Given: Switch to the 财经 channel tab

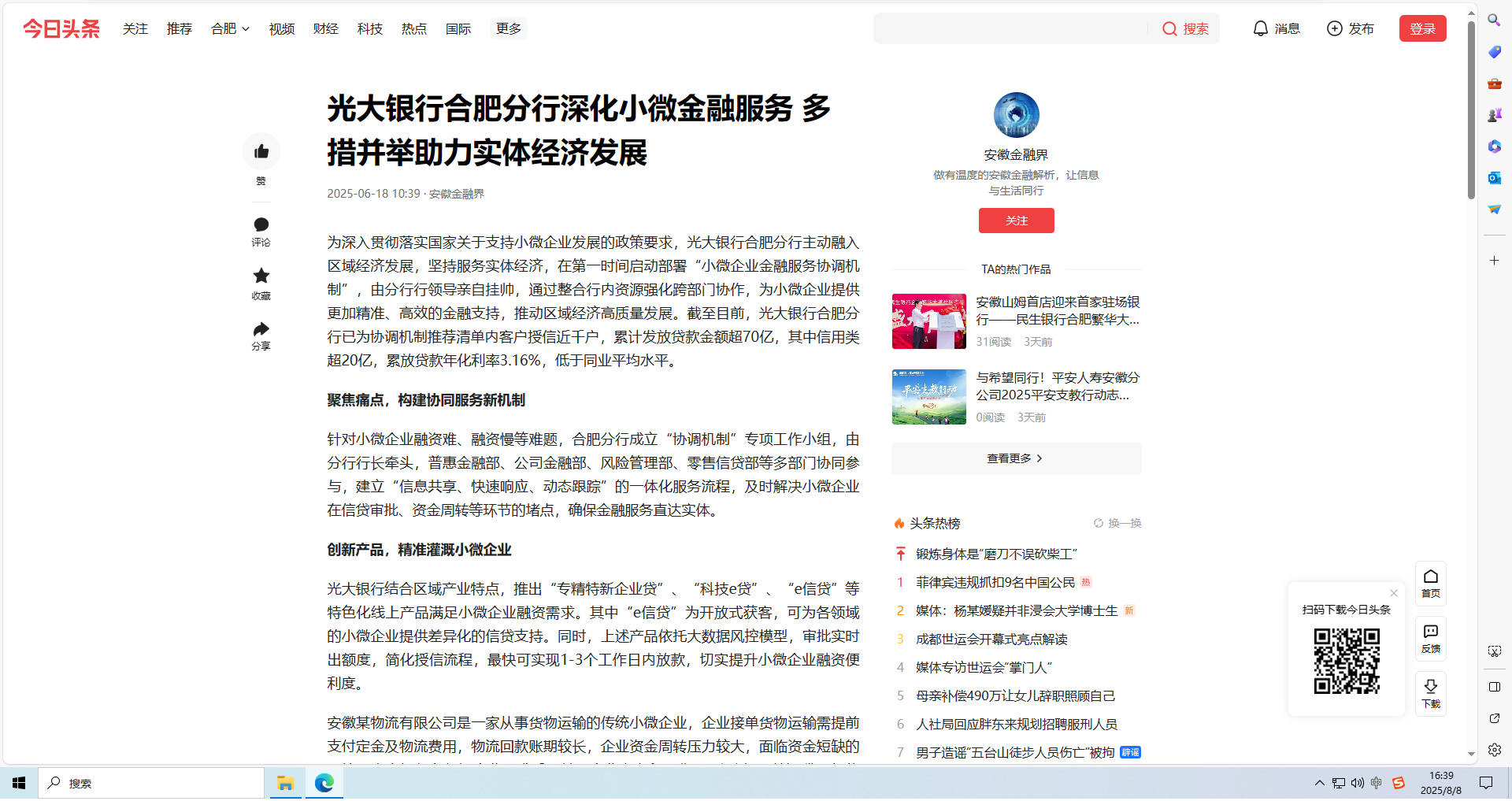Looking at the screenshot, I should coord(325,28).
